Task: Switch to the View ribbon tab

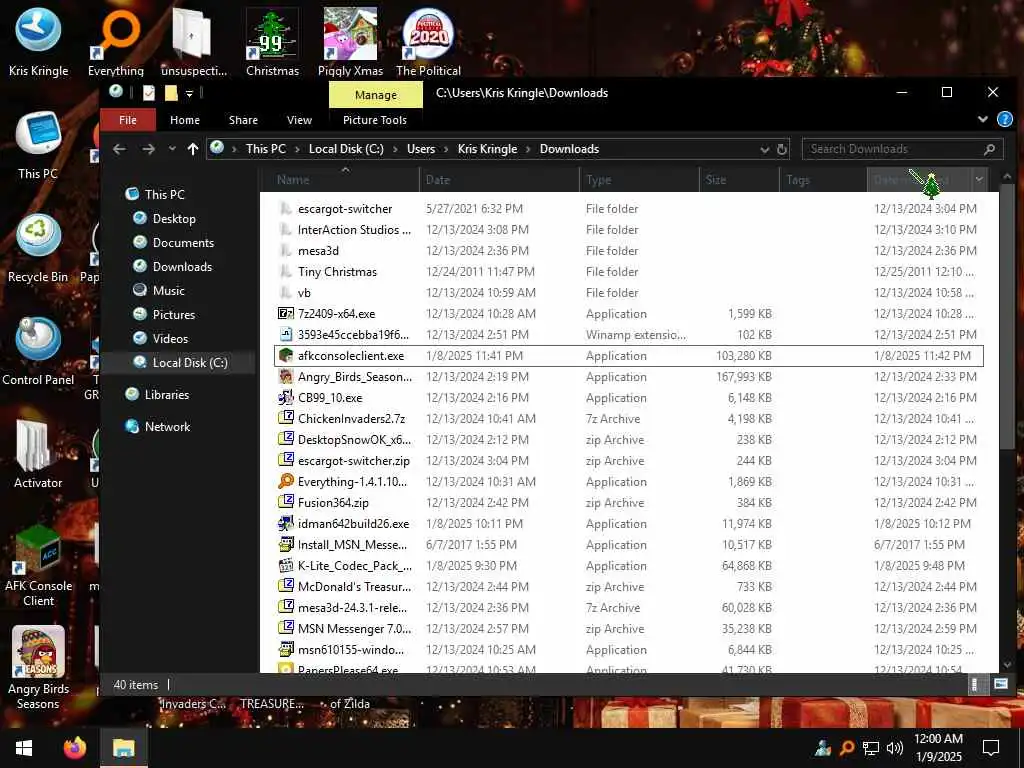Action: 299,120
